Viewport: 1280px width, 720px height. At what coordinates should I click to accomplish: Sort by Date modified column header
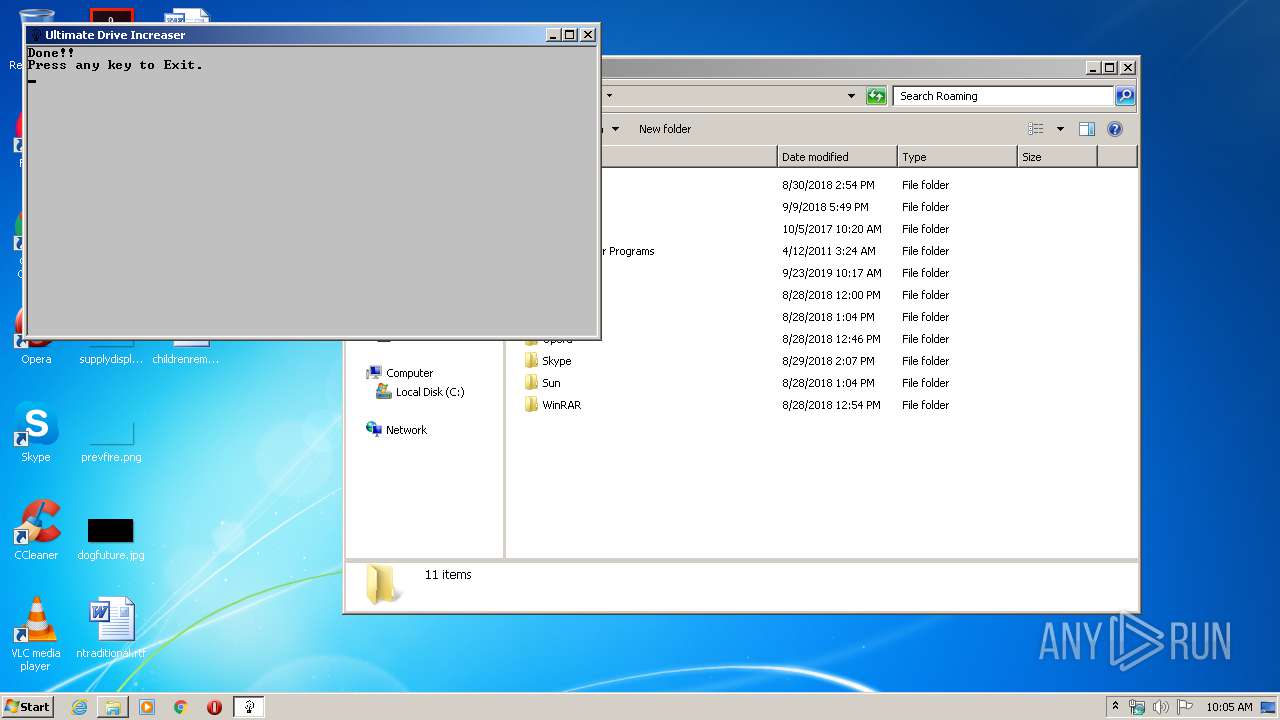point(837,157)
